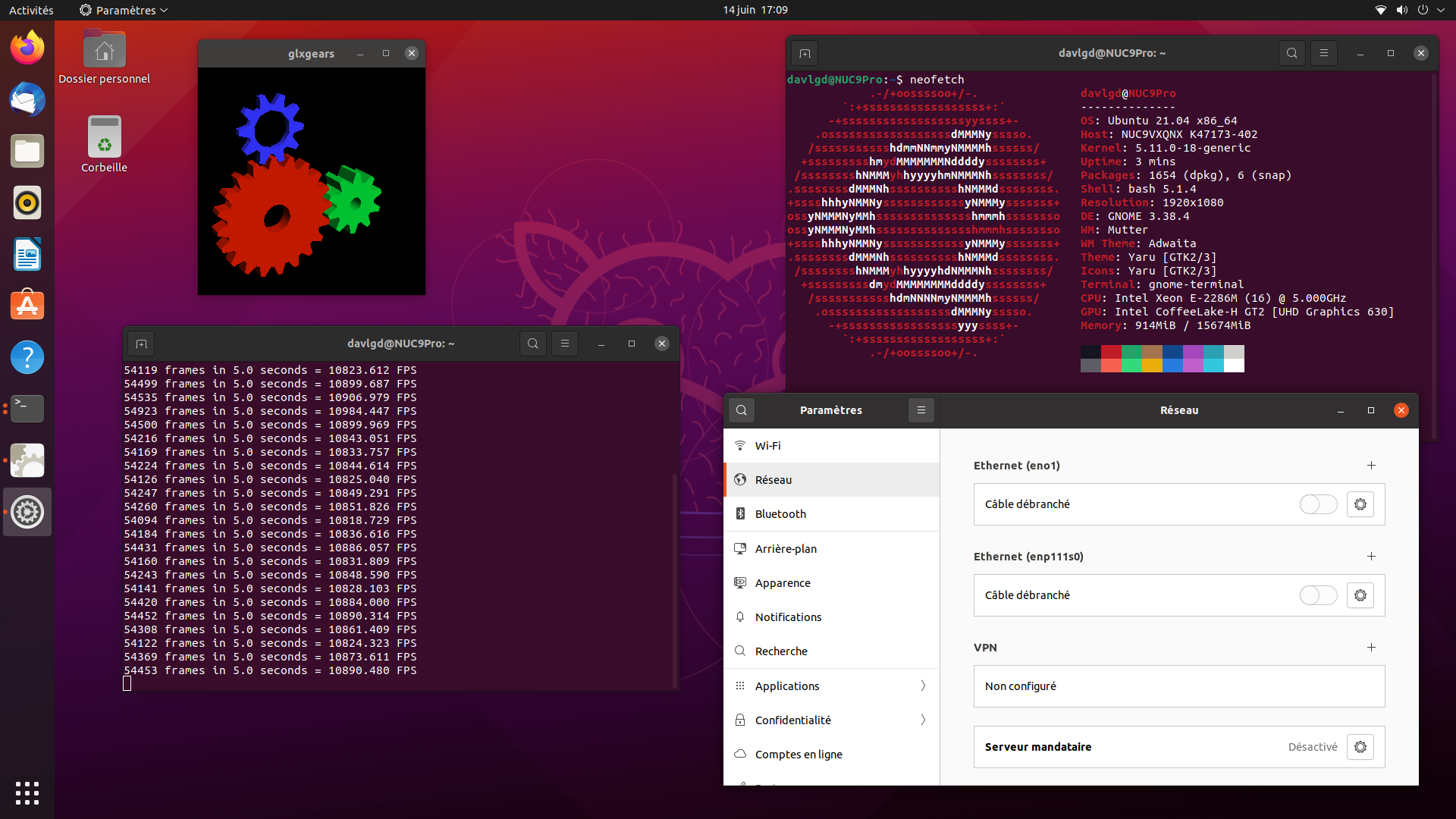Open Files manager in the dock
The height and width of the screenshot is (819, 1456).
click(27, 151)
